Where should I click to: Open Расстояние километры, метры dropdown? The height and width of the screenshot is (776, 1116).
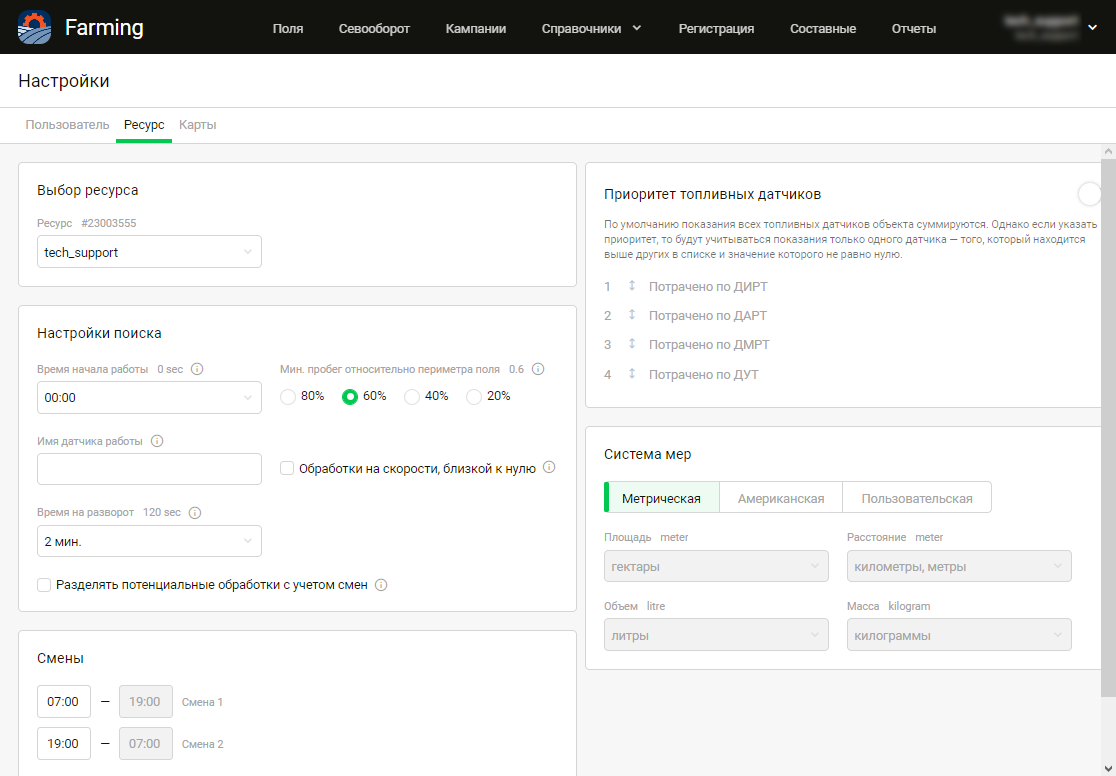(x=959, y=567)
